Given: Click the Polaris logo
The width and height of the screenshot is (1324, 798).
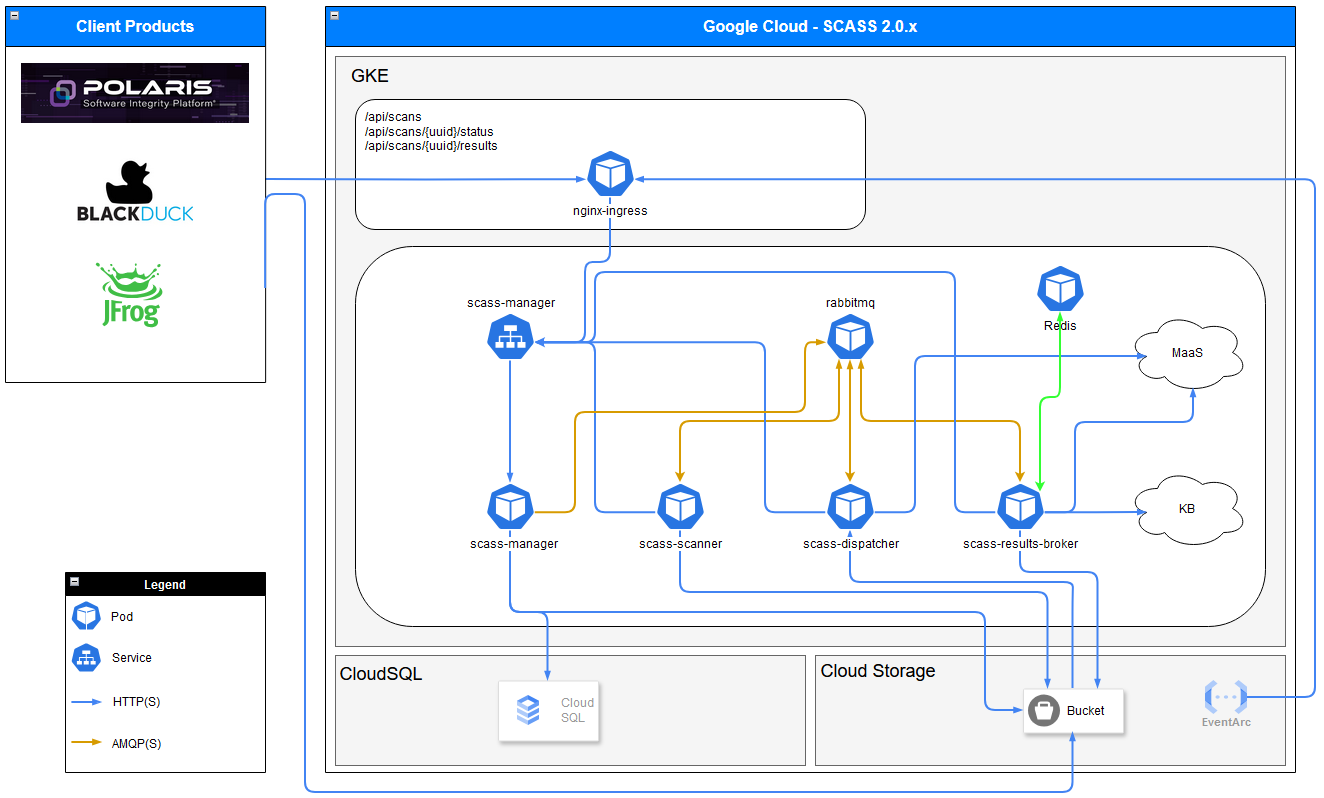Looking at the screenshot, I should coord(134,92).
